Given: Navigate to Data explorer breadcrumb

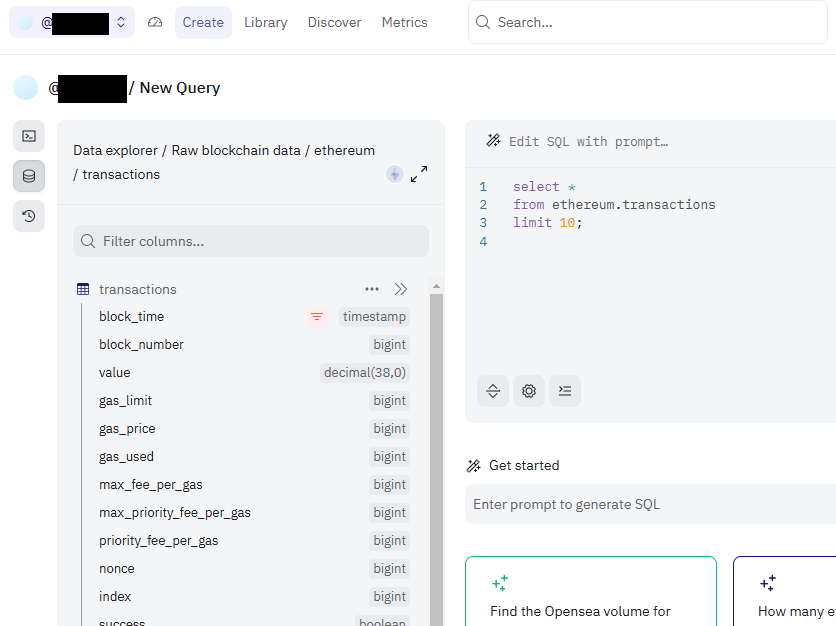Looking at the screenshot, I should pyautogui.click(x=115, y=150).
